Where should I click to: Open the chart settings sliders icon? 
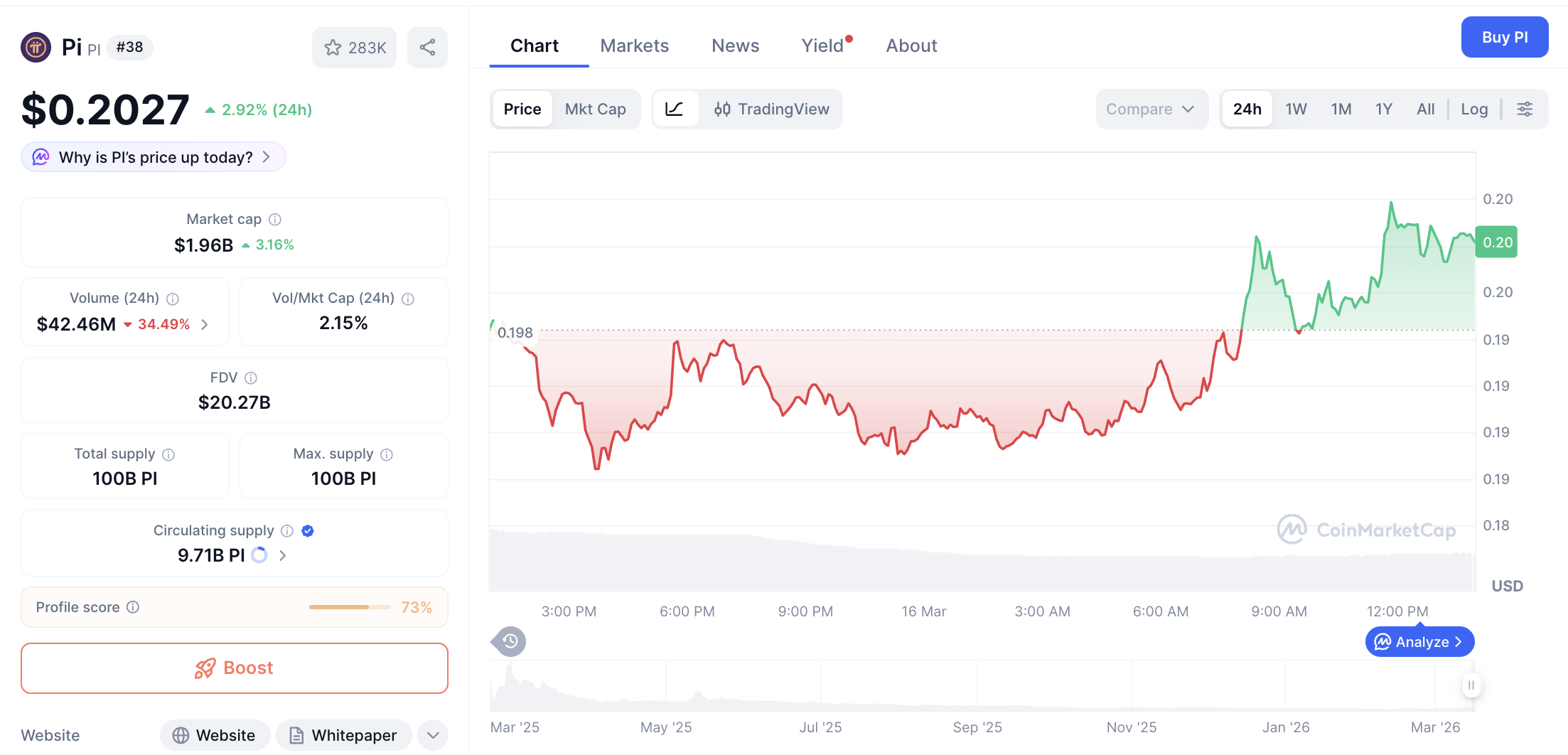(1525, 109)
